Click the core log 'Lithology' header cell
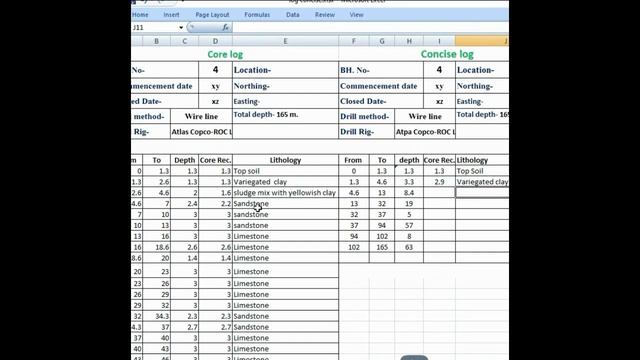Image resolution: width=640 pixels, height=360 pixels. tap(285, 160)
